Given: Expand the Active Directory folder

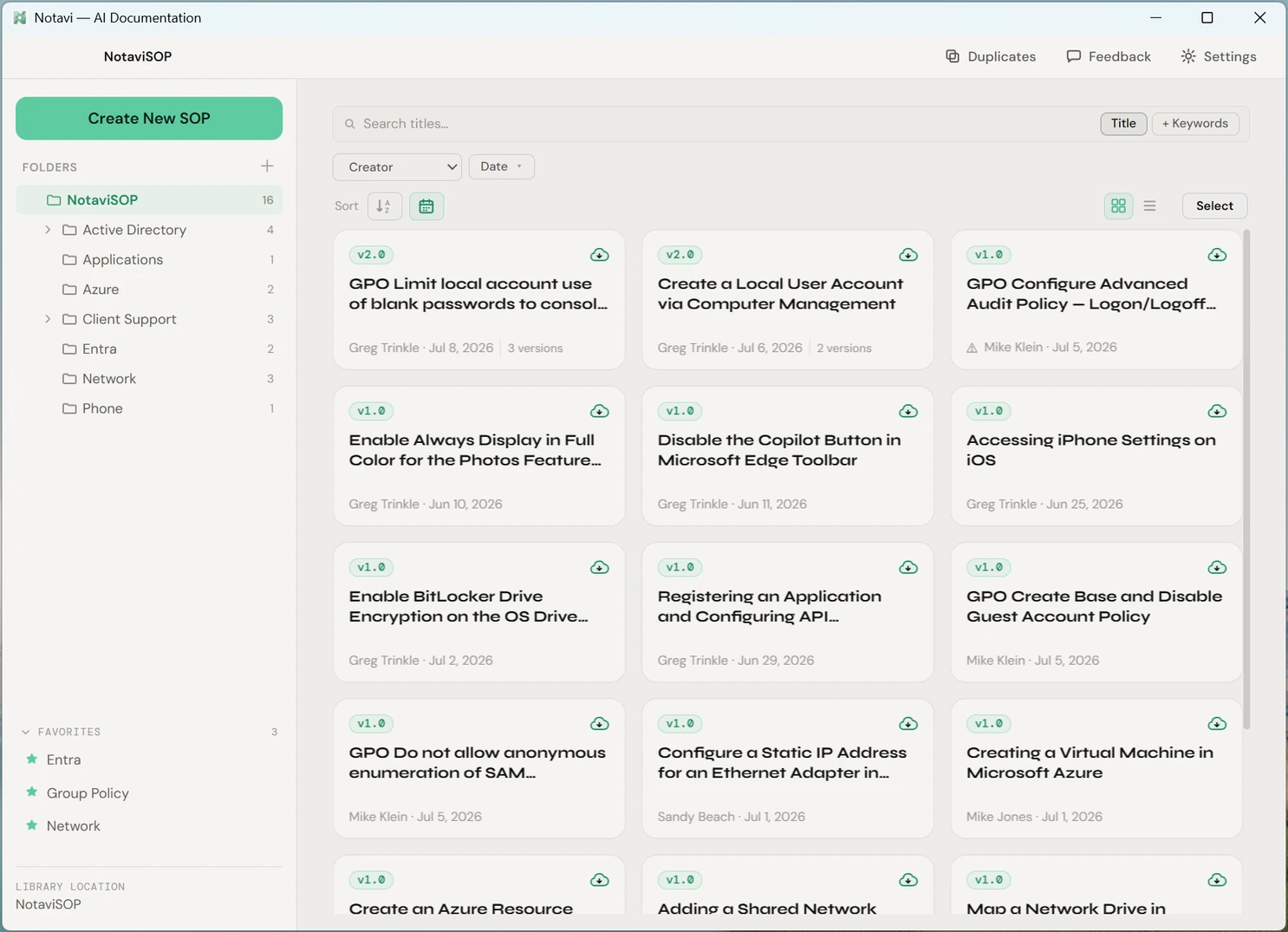Looking at the screenshot, I should click(x=48, y=230).
